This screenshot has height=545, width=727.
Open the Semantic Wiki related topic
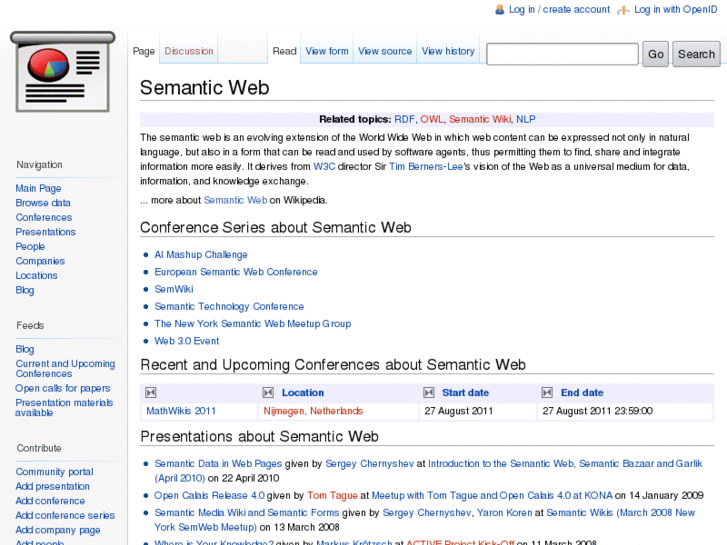pyautogui.click(x=480, y=119)
